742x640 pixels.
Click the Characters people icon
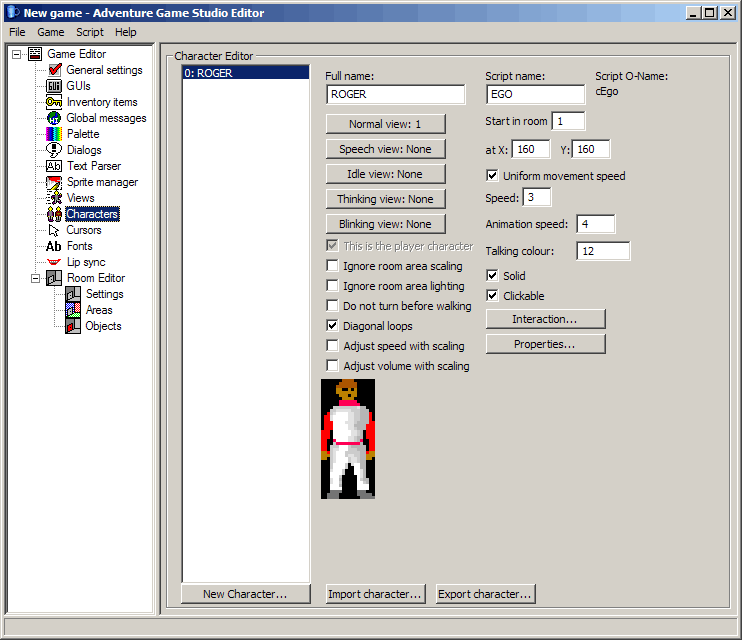pos(54,214)
